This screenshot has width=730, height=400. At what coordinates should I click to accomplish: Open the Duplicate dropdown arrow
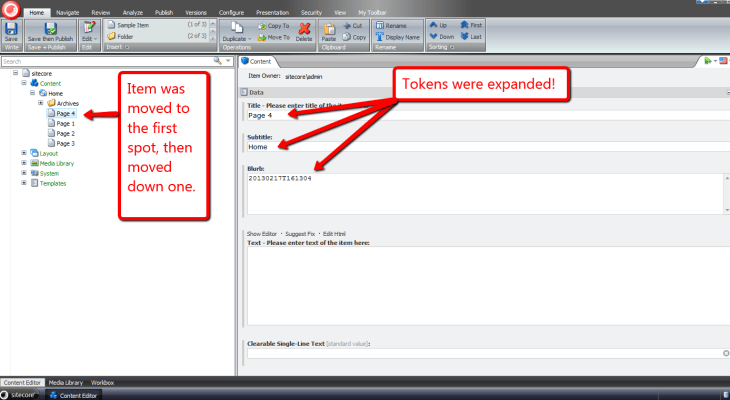[250, 39]
